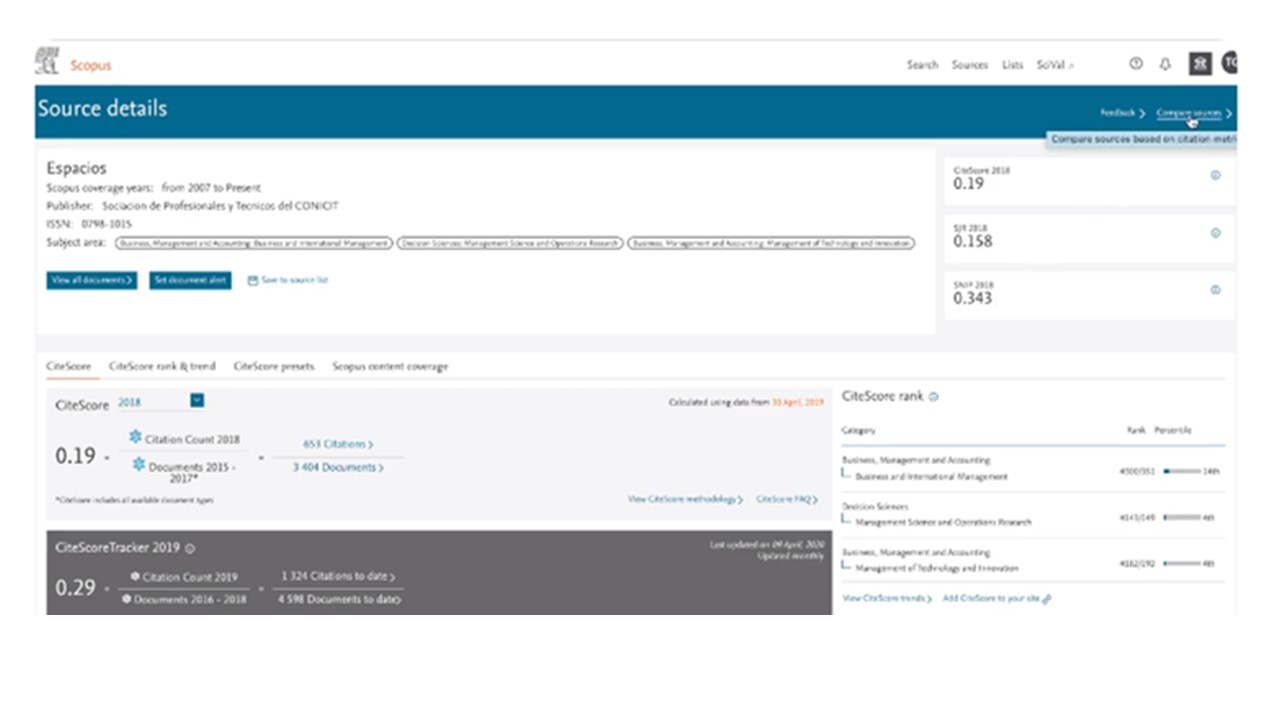
Task: Click percentile bar for Business and International Management
Action: (1182, 471)
